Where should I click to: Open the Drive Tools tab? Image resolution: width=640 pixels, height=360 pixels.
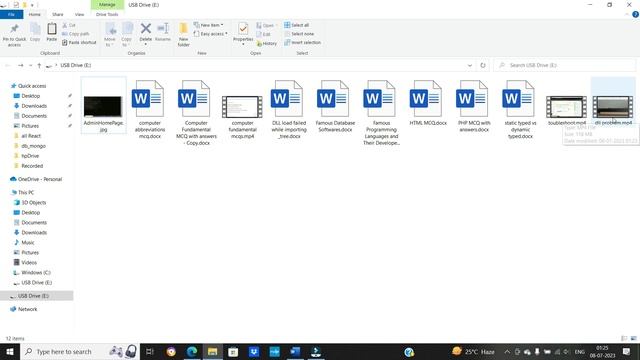point(107,14)
